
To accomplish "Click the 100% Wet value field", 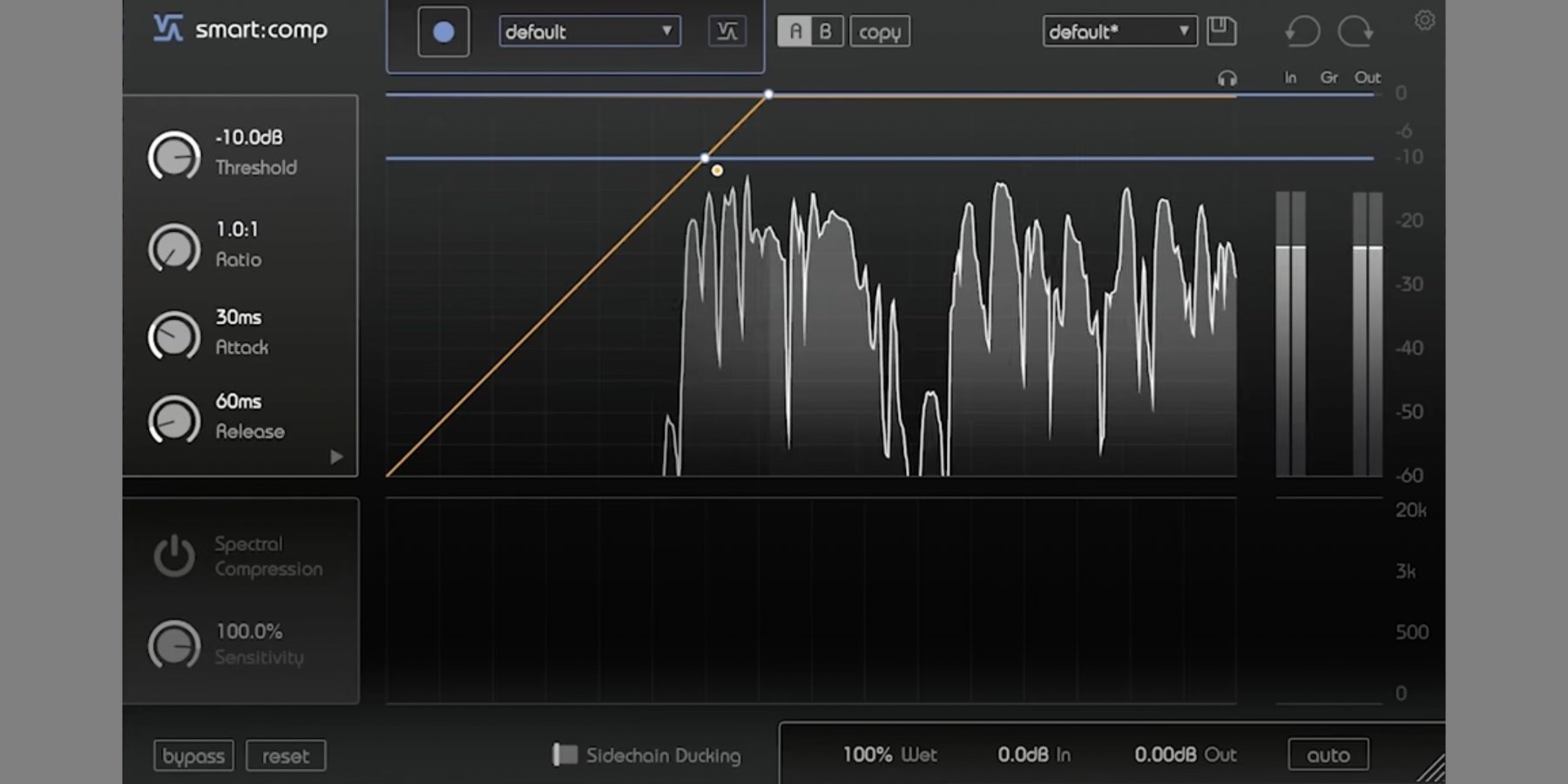I will click(889, 754).
